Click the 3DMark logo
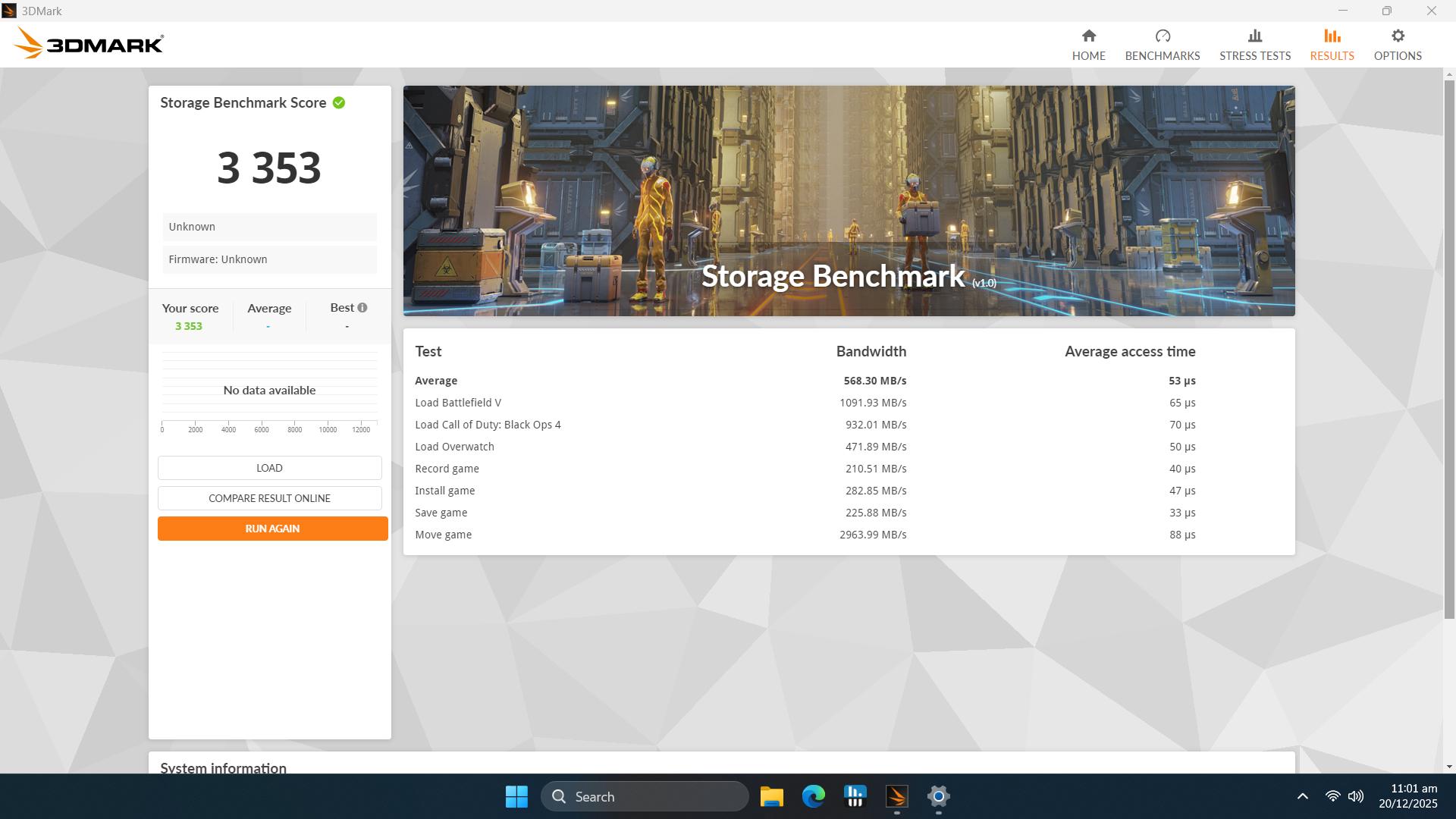 pyautogui.click(x=89, y=43)
